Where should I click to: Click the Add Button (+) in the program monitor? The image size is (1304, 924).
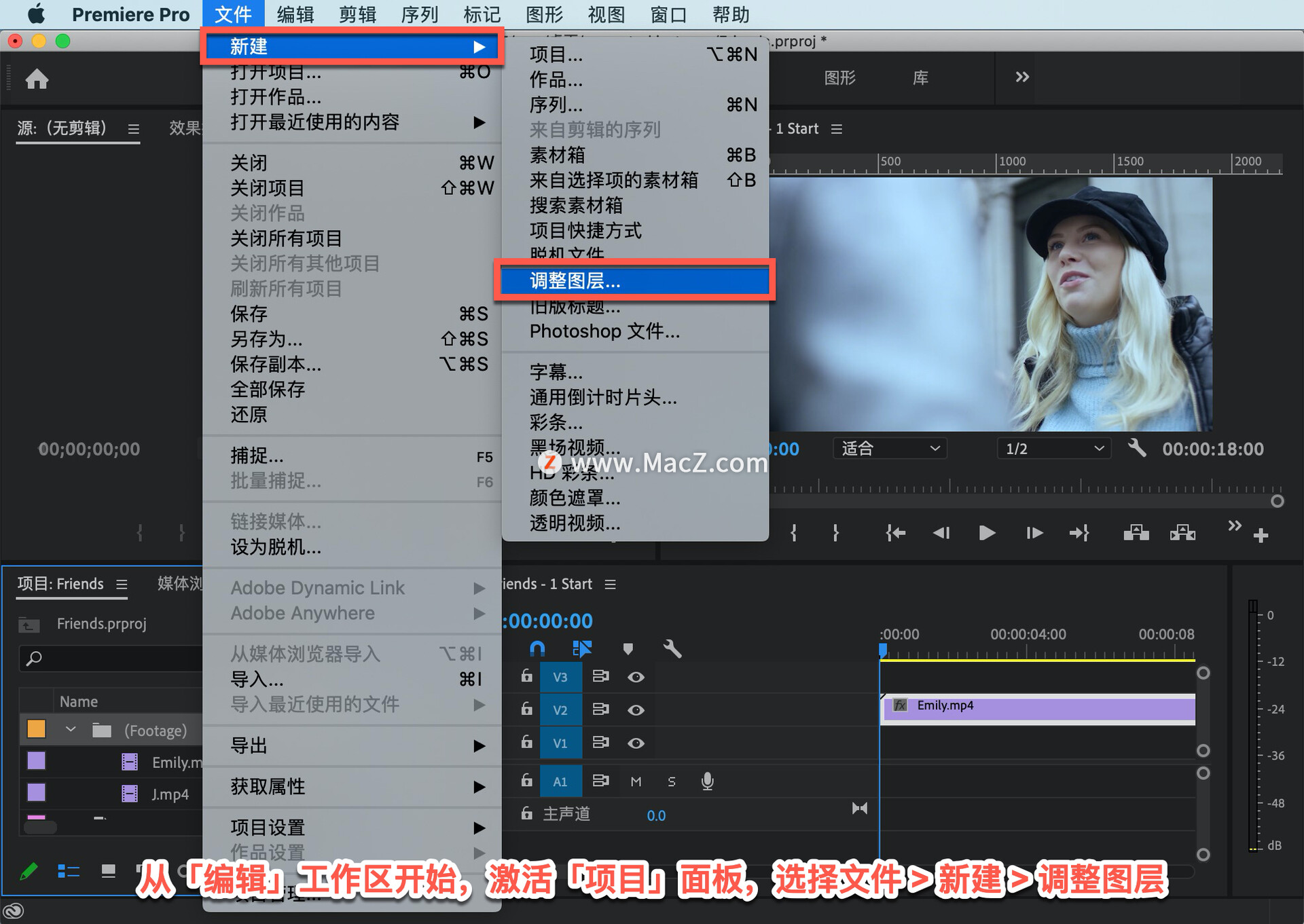click(x=1262, y=536)
